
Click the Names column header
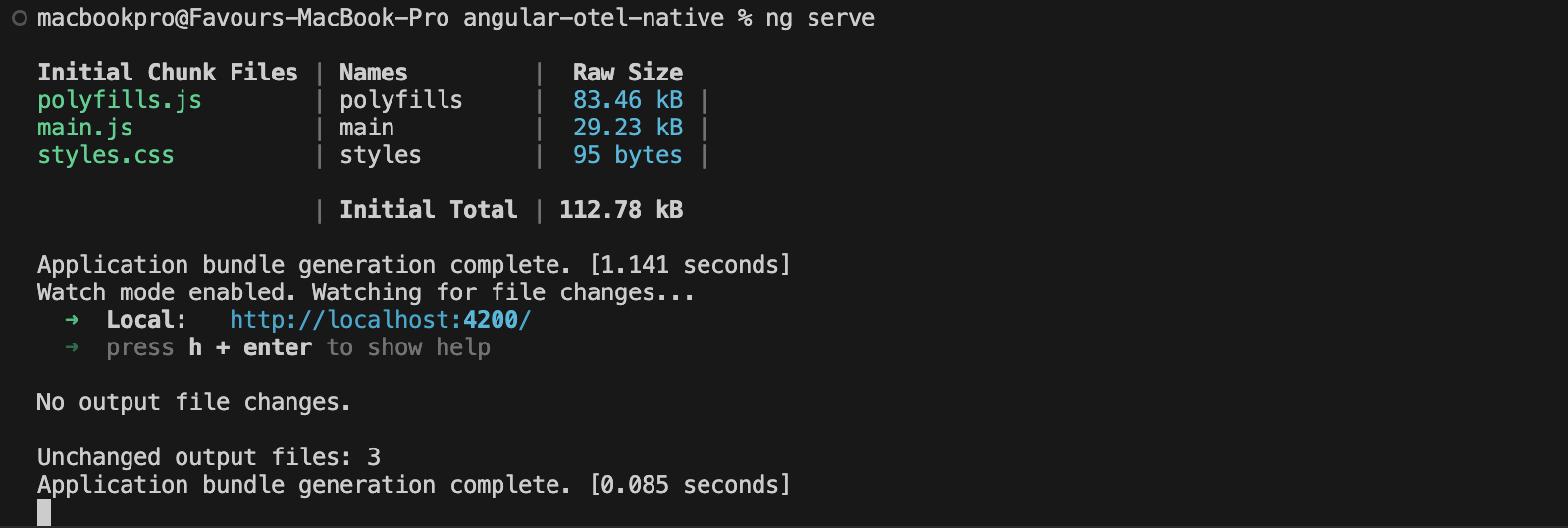(374, 73)
